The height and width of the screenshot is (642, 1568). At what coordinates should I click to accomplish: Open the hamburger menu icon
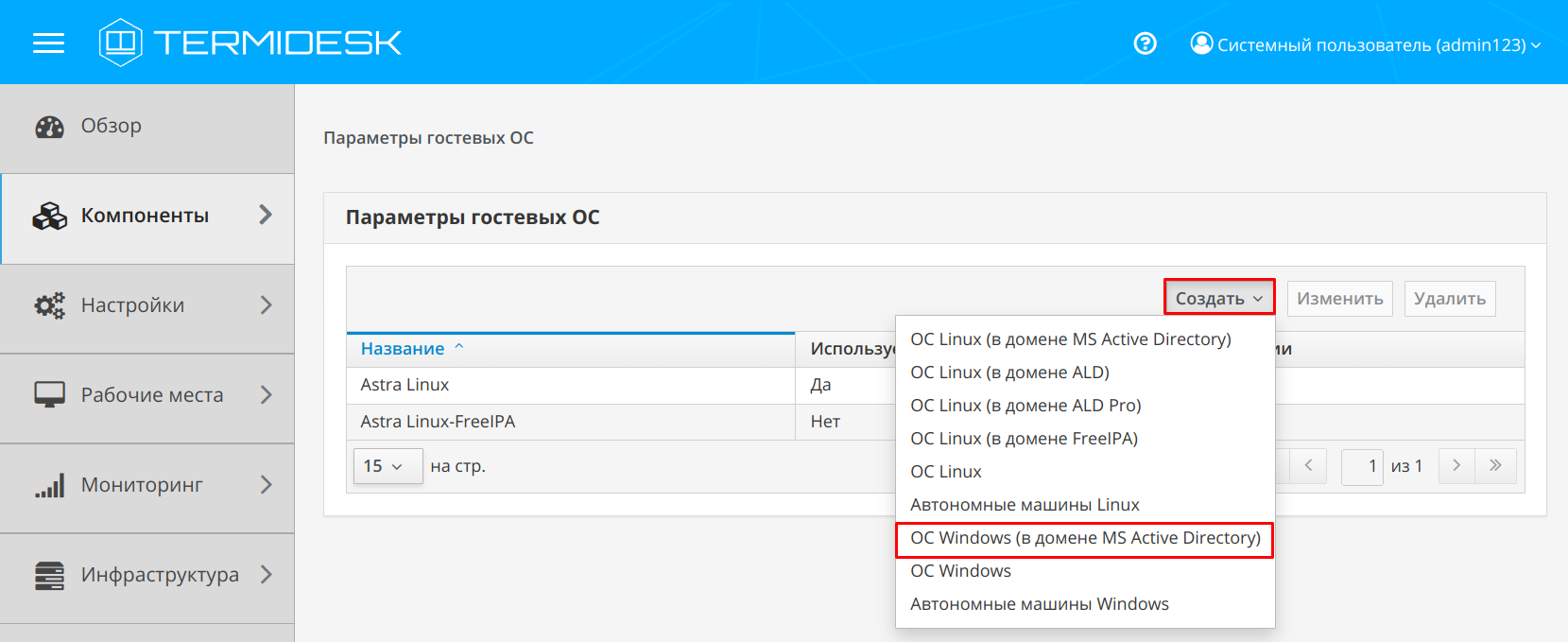(48, 43)
